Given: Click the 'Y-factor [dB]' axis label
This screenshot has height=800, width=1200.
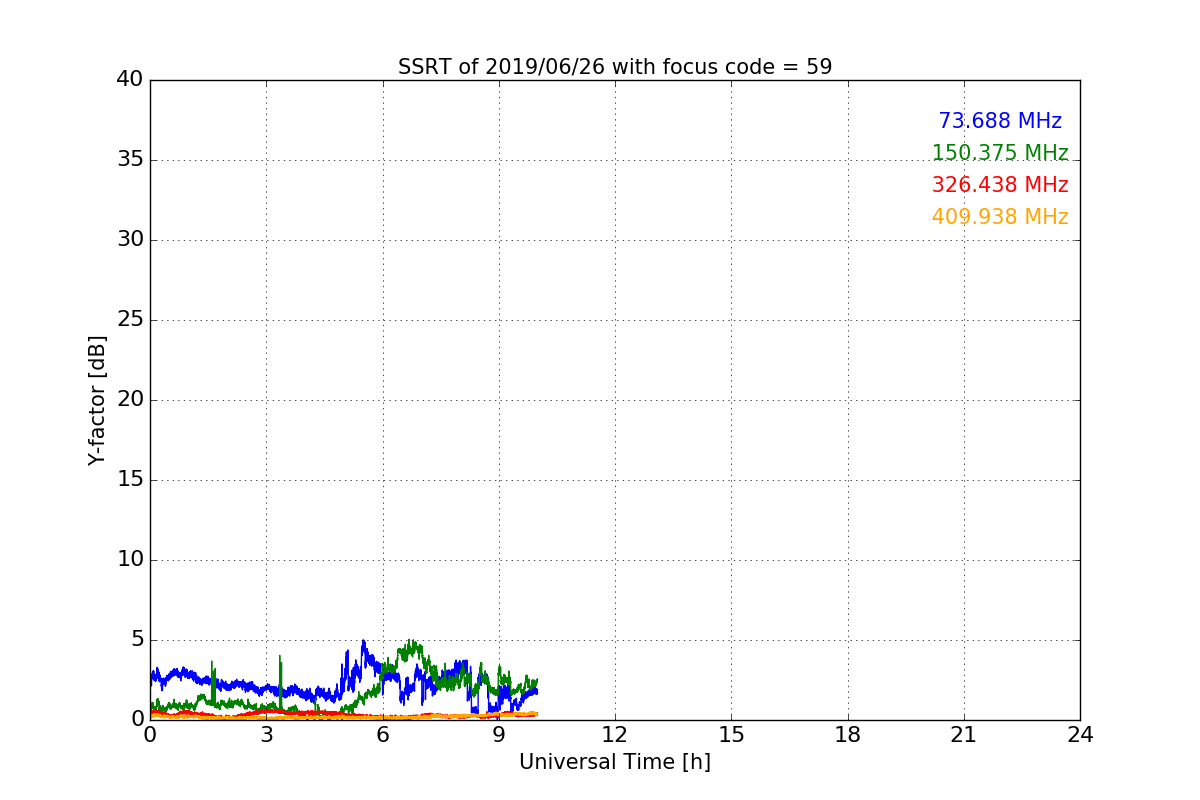Looking at the screenshot, I should point(97,400).
